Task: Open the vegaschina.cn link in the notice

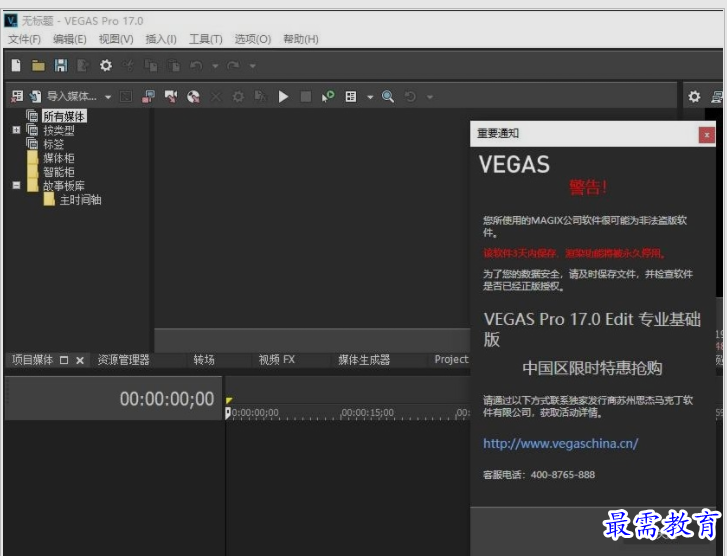Action: 561,443
